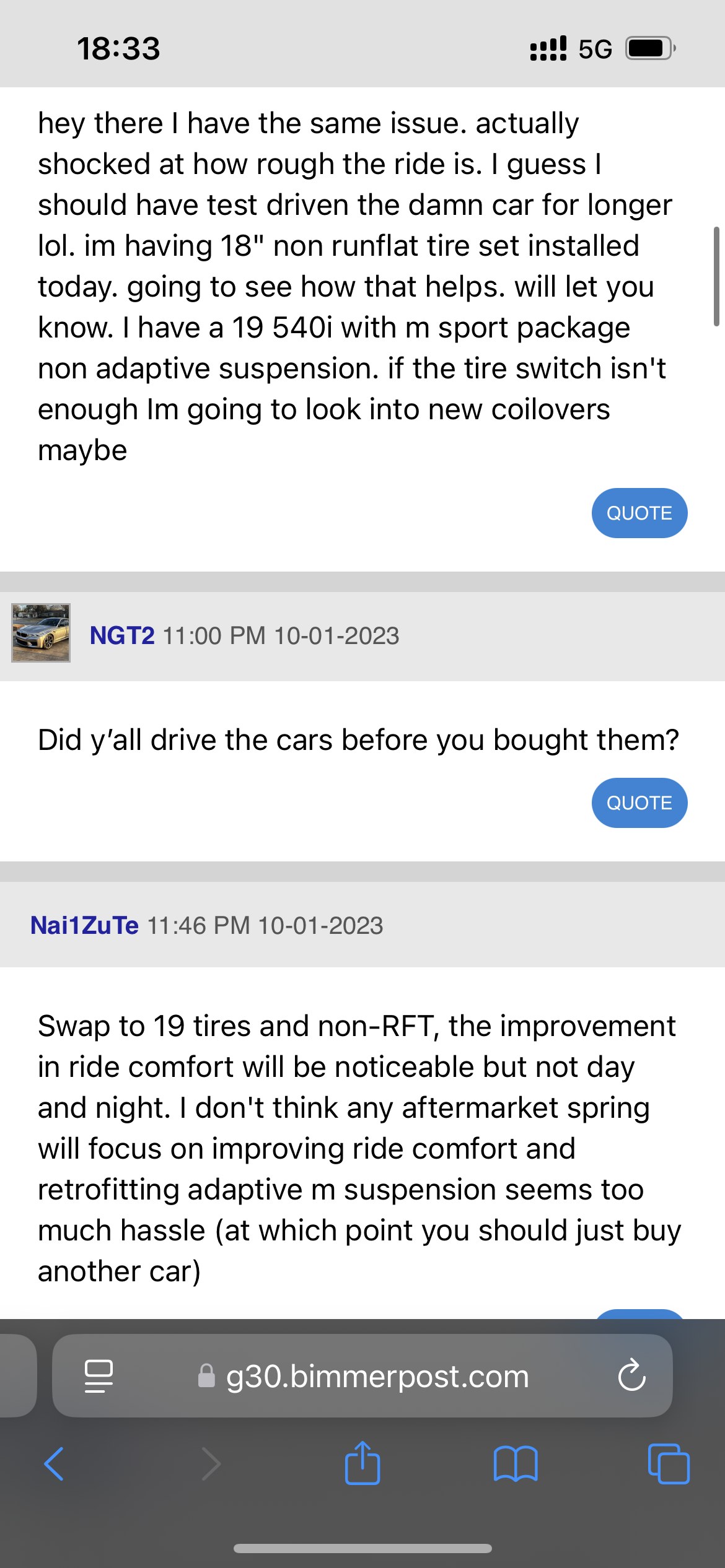Tap Safari forward arrow
Image resolution: width=725 pixels, height=1568 pixels.
point(211,1464)
